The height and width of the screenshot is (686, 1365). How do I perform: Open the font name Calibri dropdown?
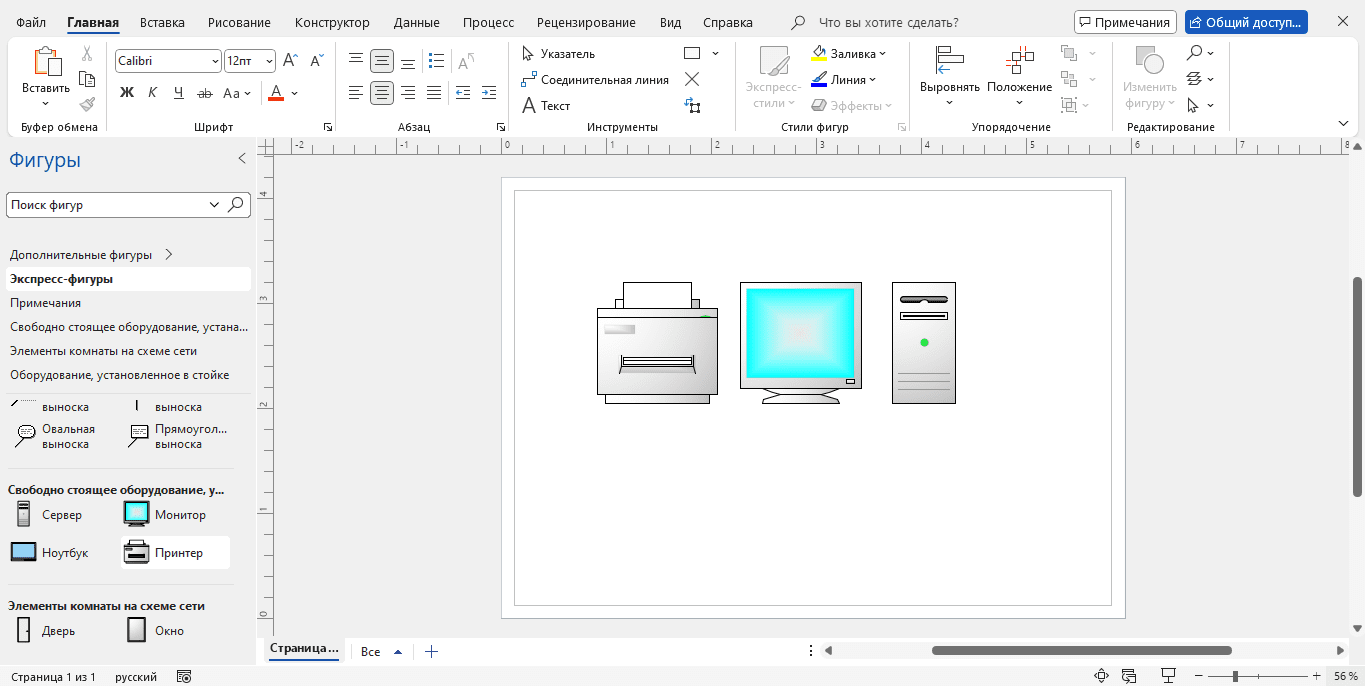tap(215, 62)
